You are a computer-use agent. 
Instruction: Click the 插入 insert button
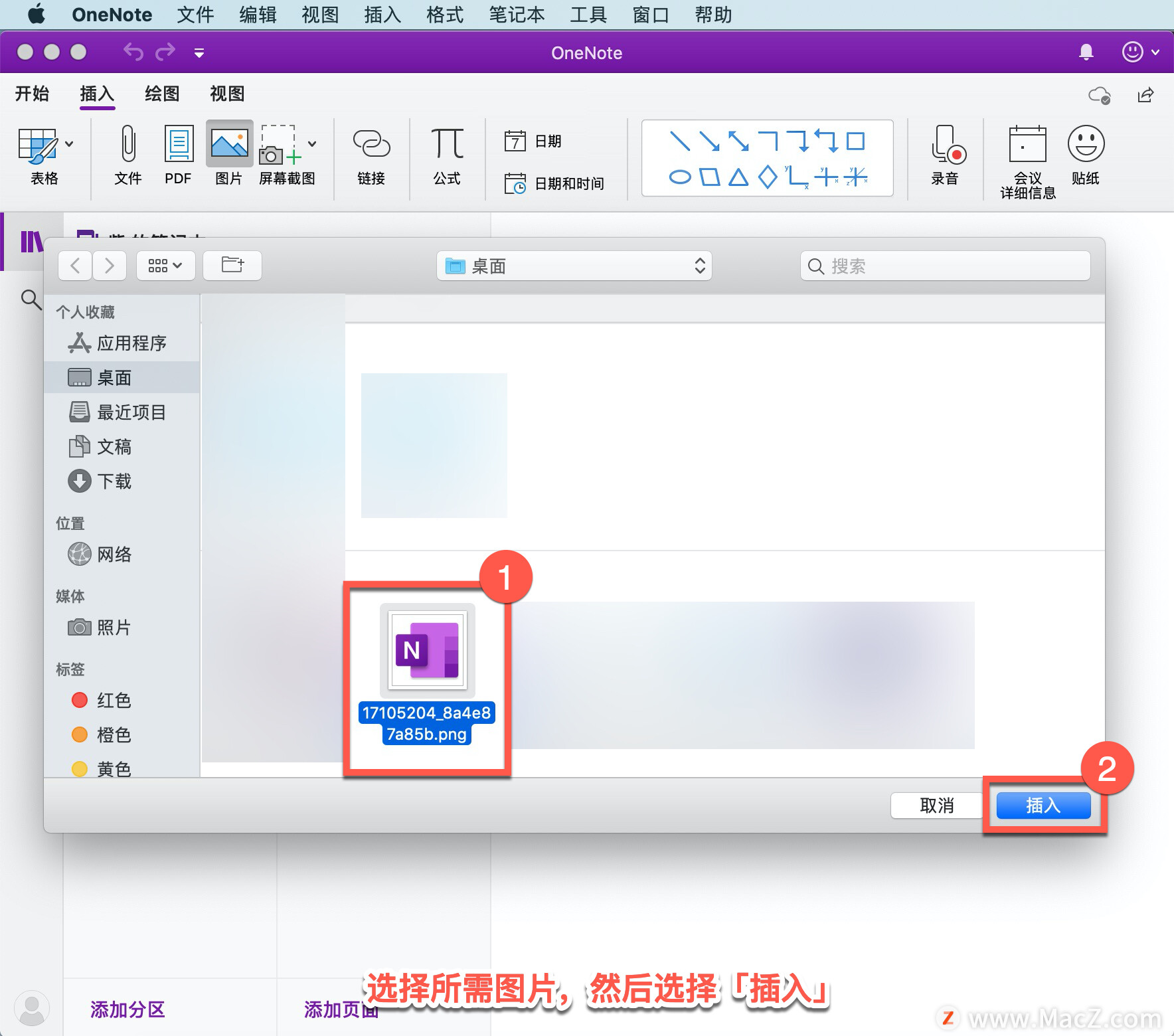tap(1043, 806)
